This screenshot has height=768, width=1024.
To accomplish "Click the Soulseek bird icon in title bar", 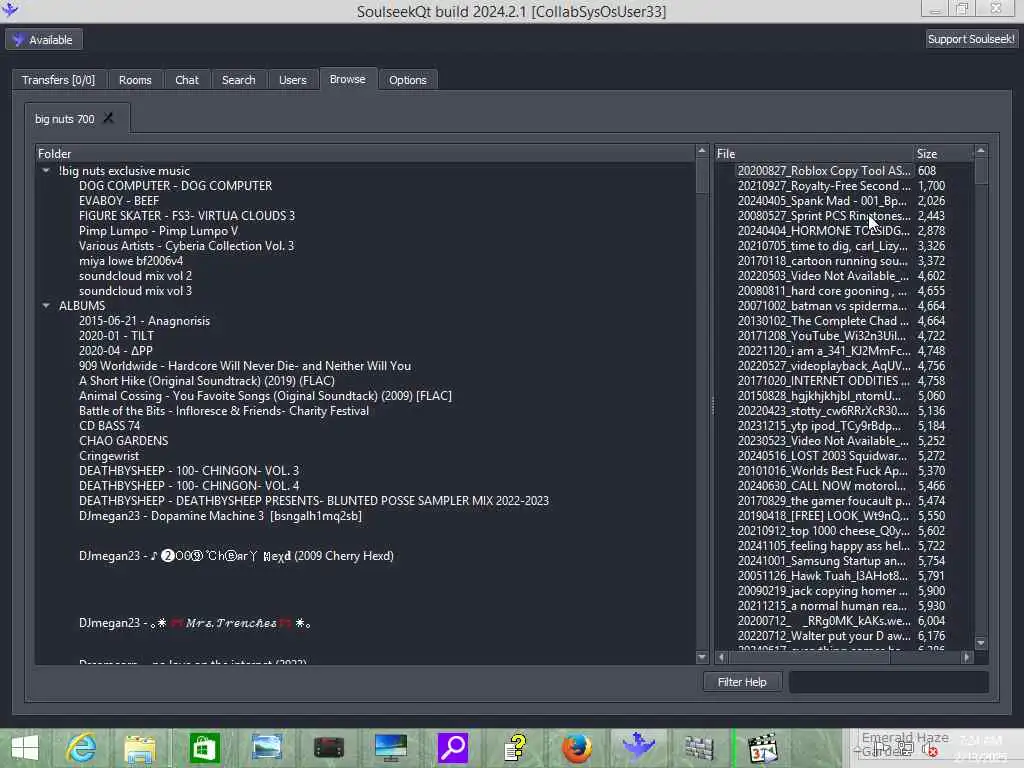I will coord(10,8).
